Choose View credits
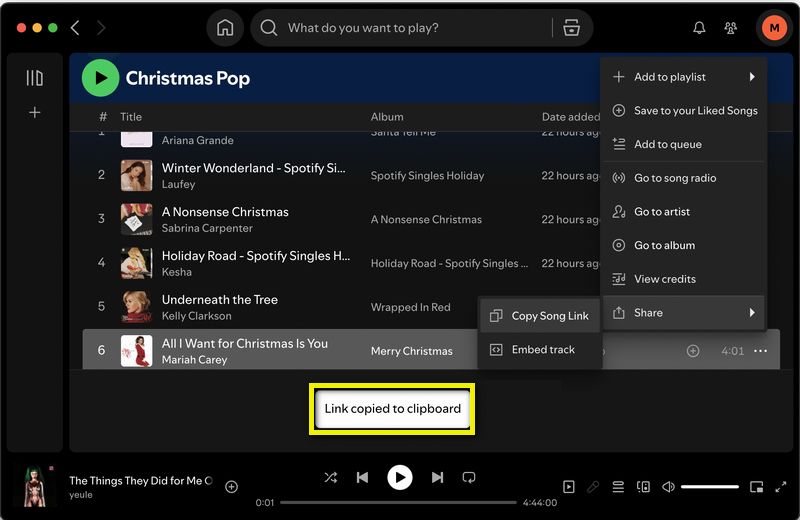 coord(684,279)
